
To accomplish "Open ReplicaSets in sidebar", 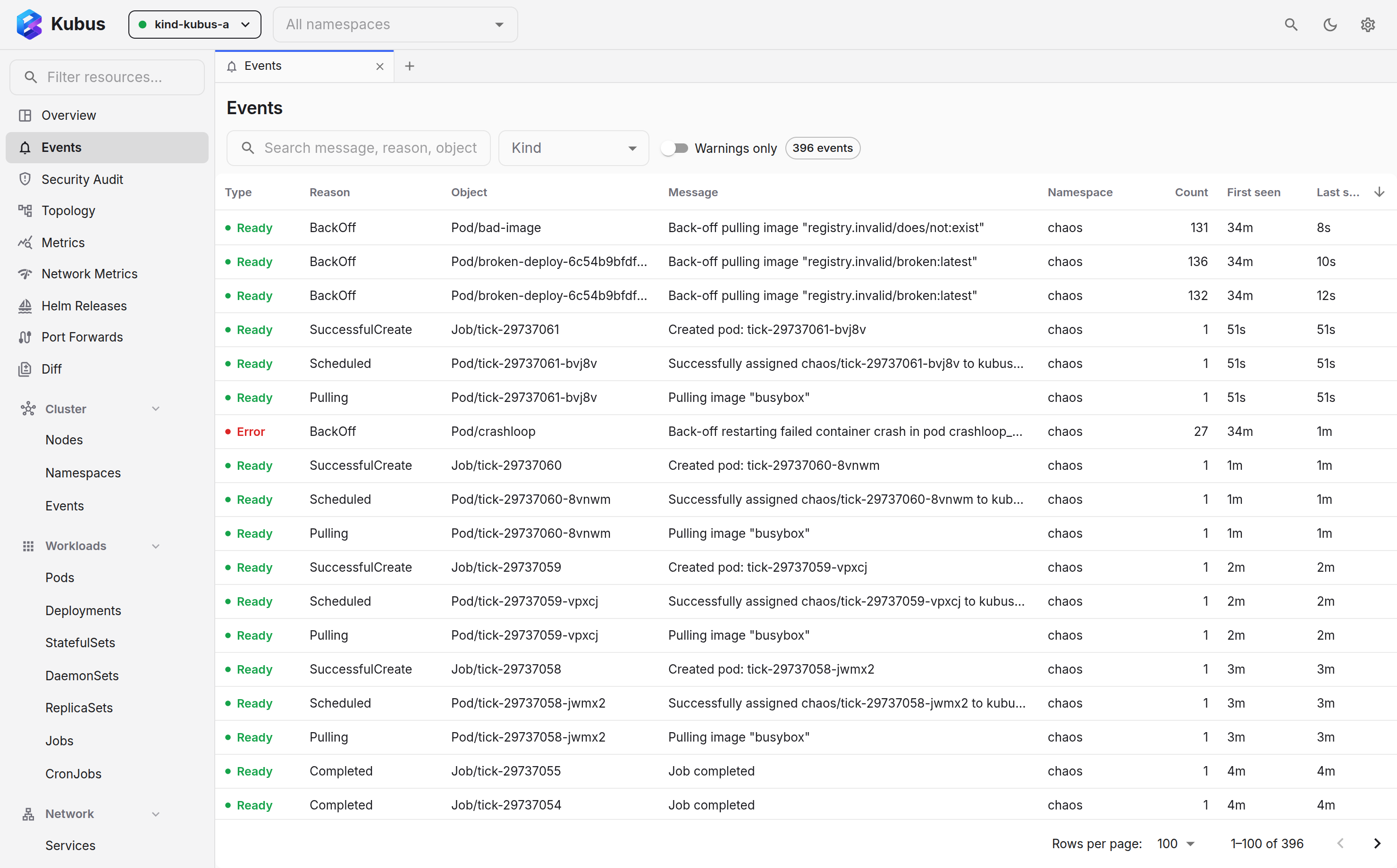I will pos(79,708).
